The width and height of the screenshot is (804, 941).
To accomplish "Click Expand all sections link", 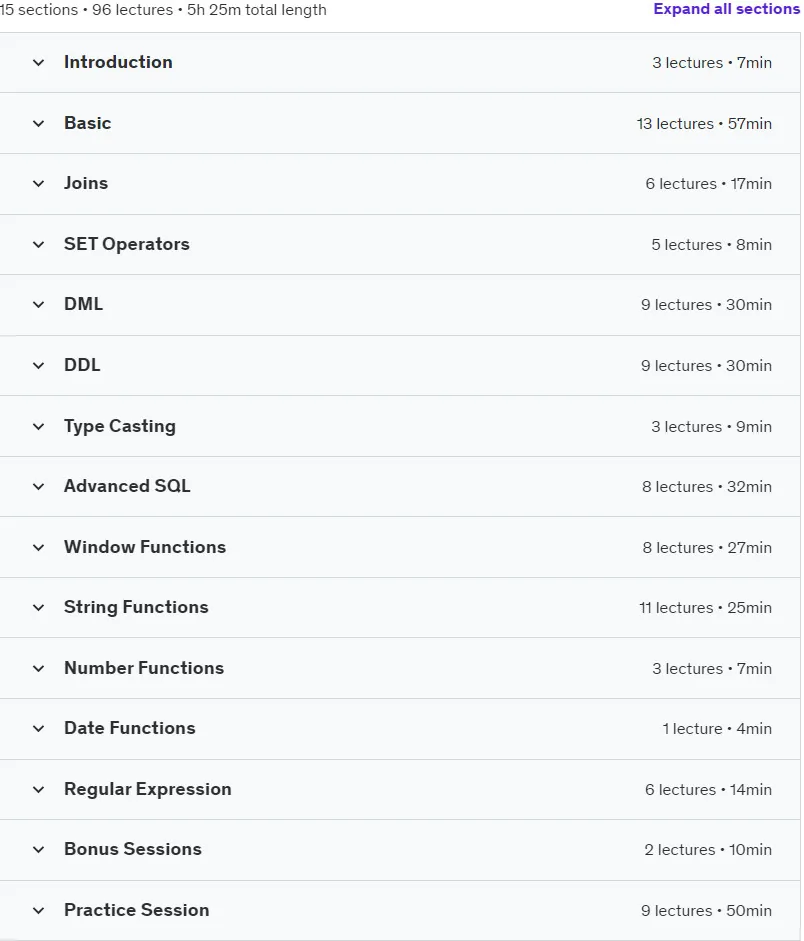I will point(726,9).
